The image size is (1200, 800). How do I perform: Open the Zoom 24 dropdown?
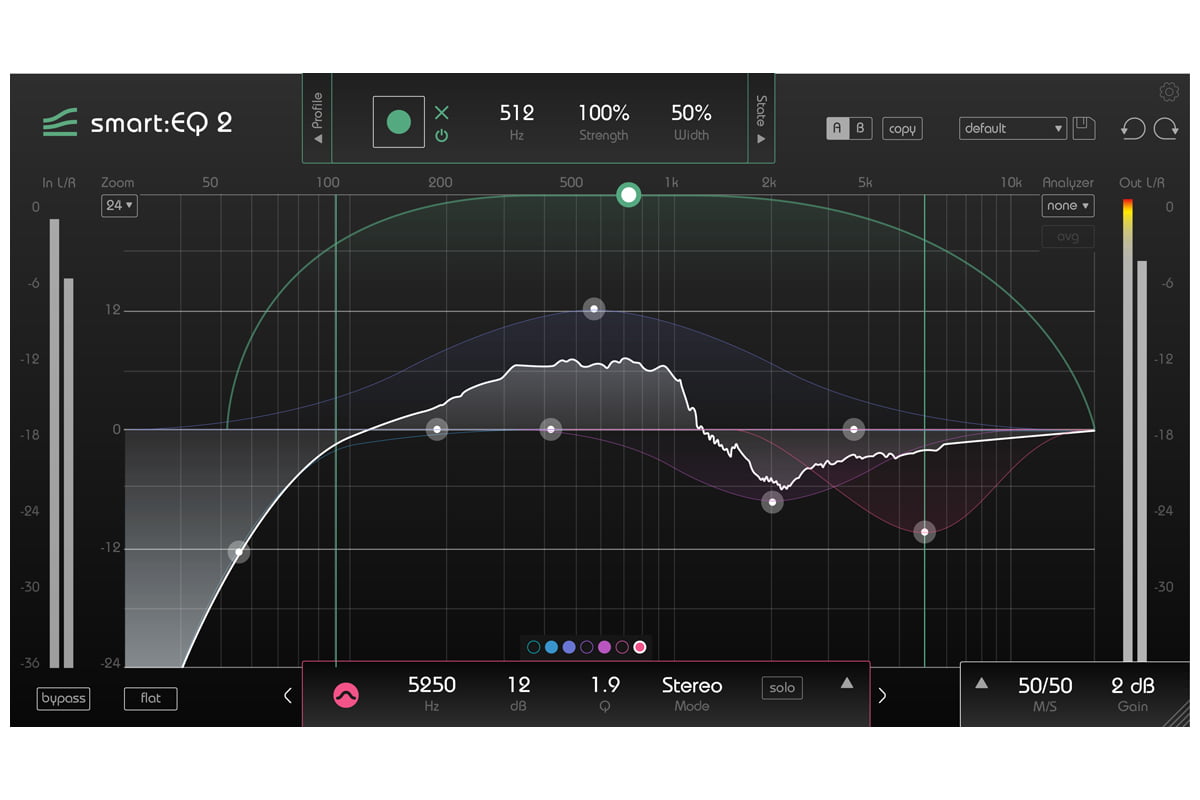point(120,205)
